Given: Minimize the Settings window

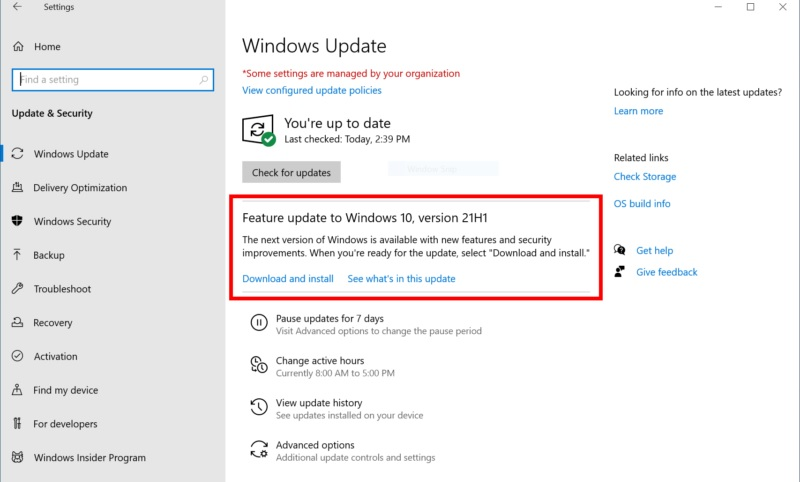Looking at the screenshot, I should click(718, 7).
